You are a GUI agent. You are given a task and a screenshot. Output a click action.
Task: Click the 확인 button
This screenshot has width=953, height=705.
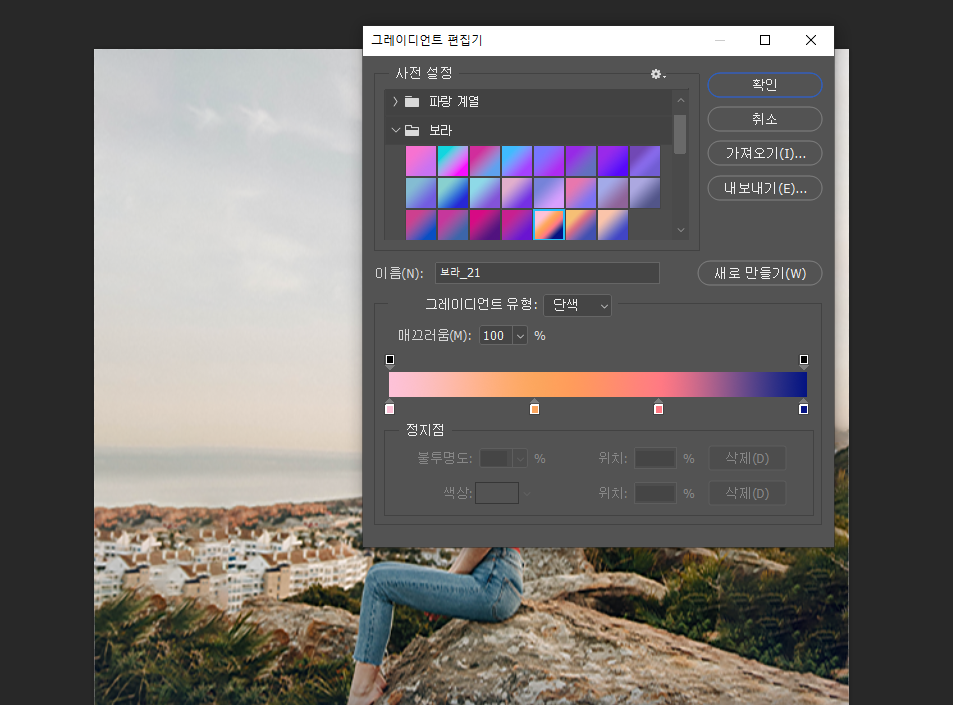coord(765,84)
